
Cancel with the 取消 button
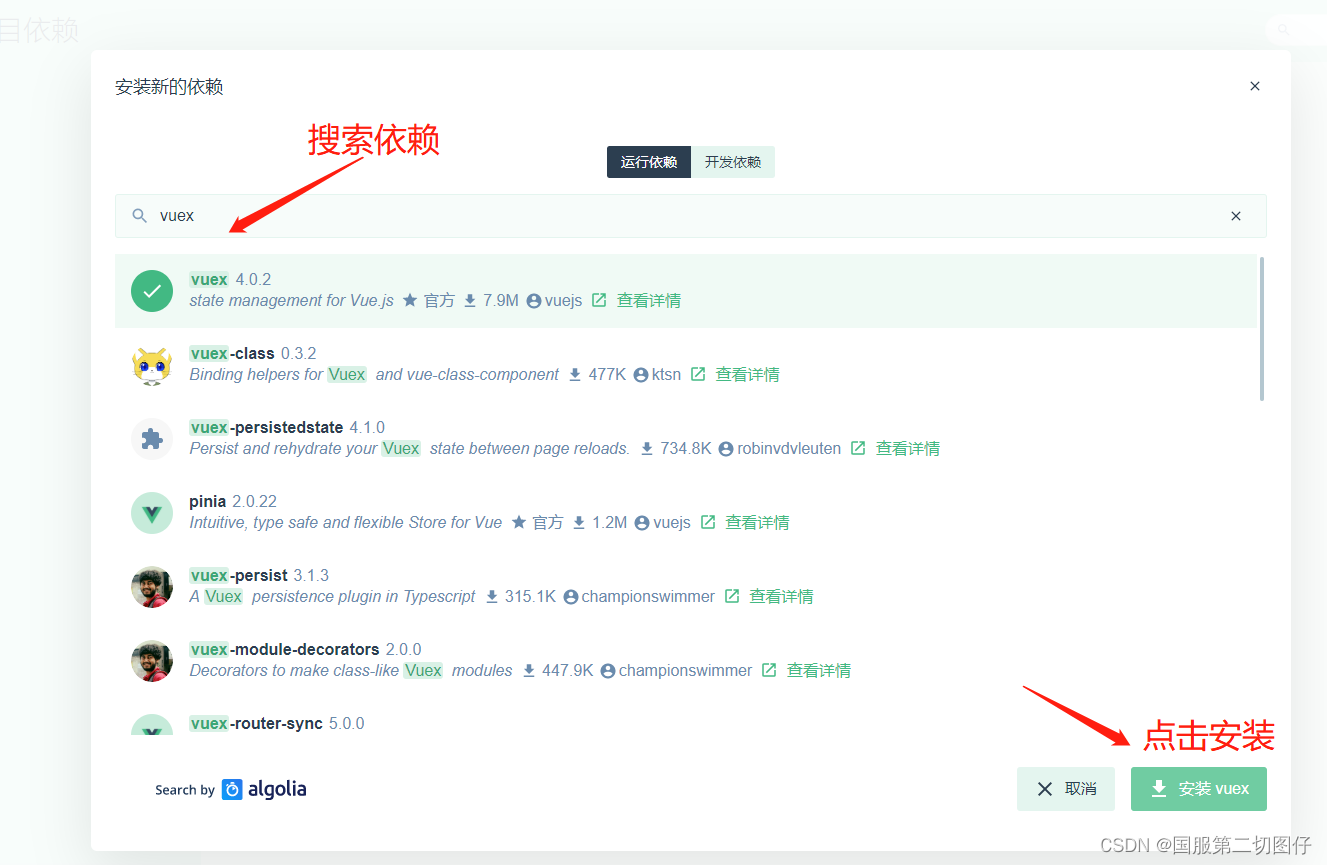(x=1066, y=789)
